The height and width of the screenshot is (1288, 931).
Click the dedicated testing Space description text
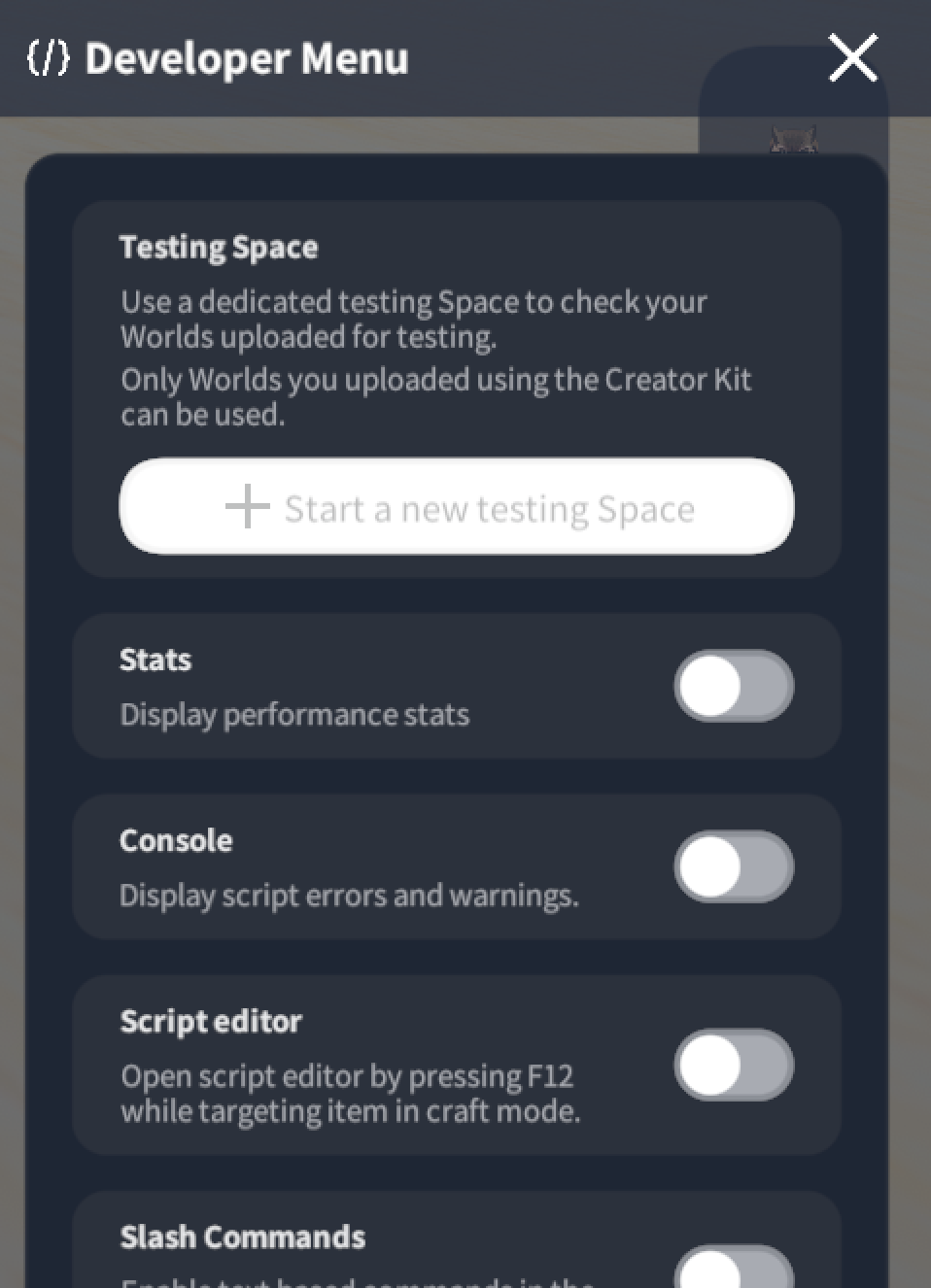(x=414, y=319)
